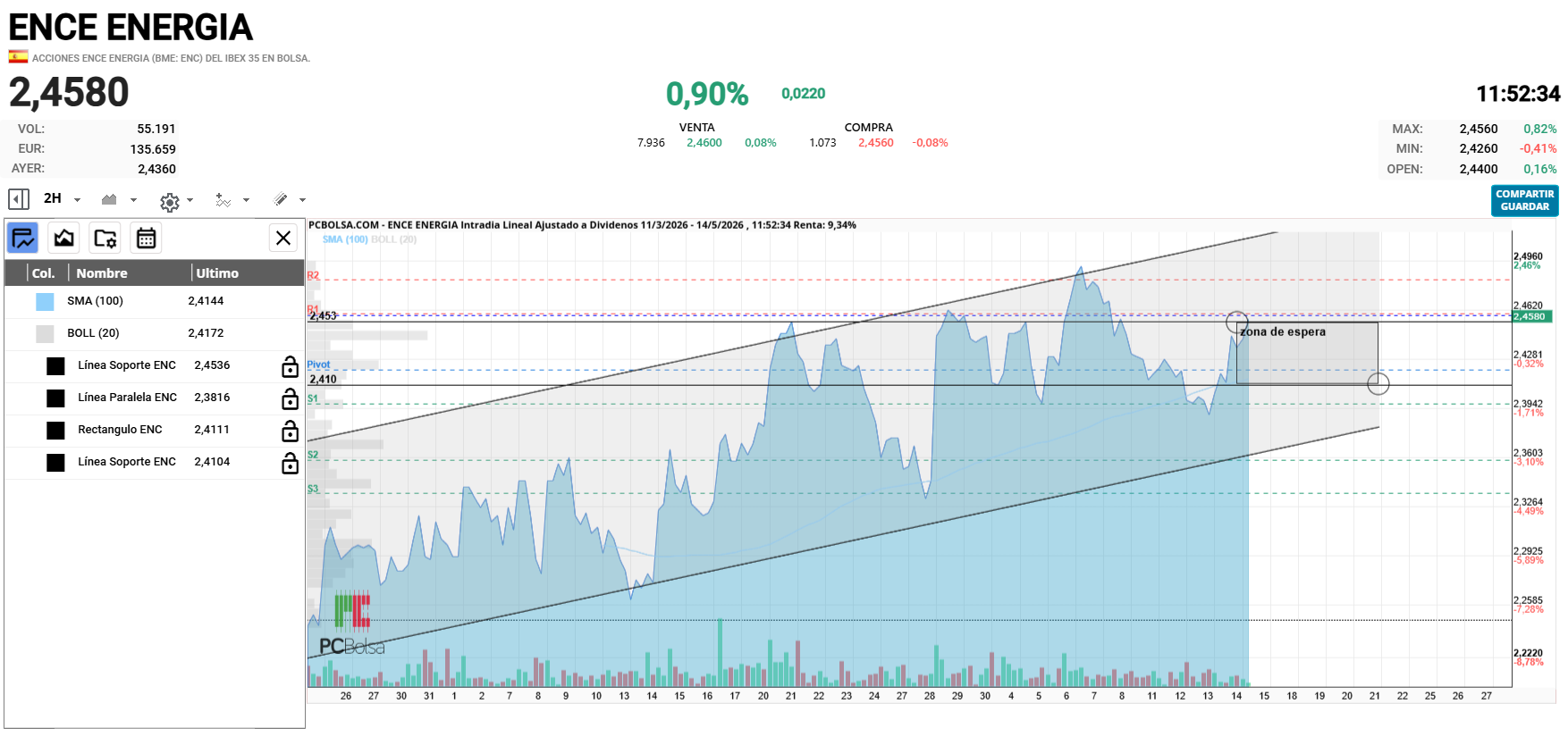The width and height of the screenshot is (1568, 729).
Task: Click the VENTA price 2,4600
Action: pyautogui.click(x=704, y=143)
